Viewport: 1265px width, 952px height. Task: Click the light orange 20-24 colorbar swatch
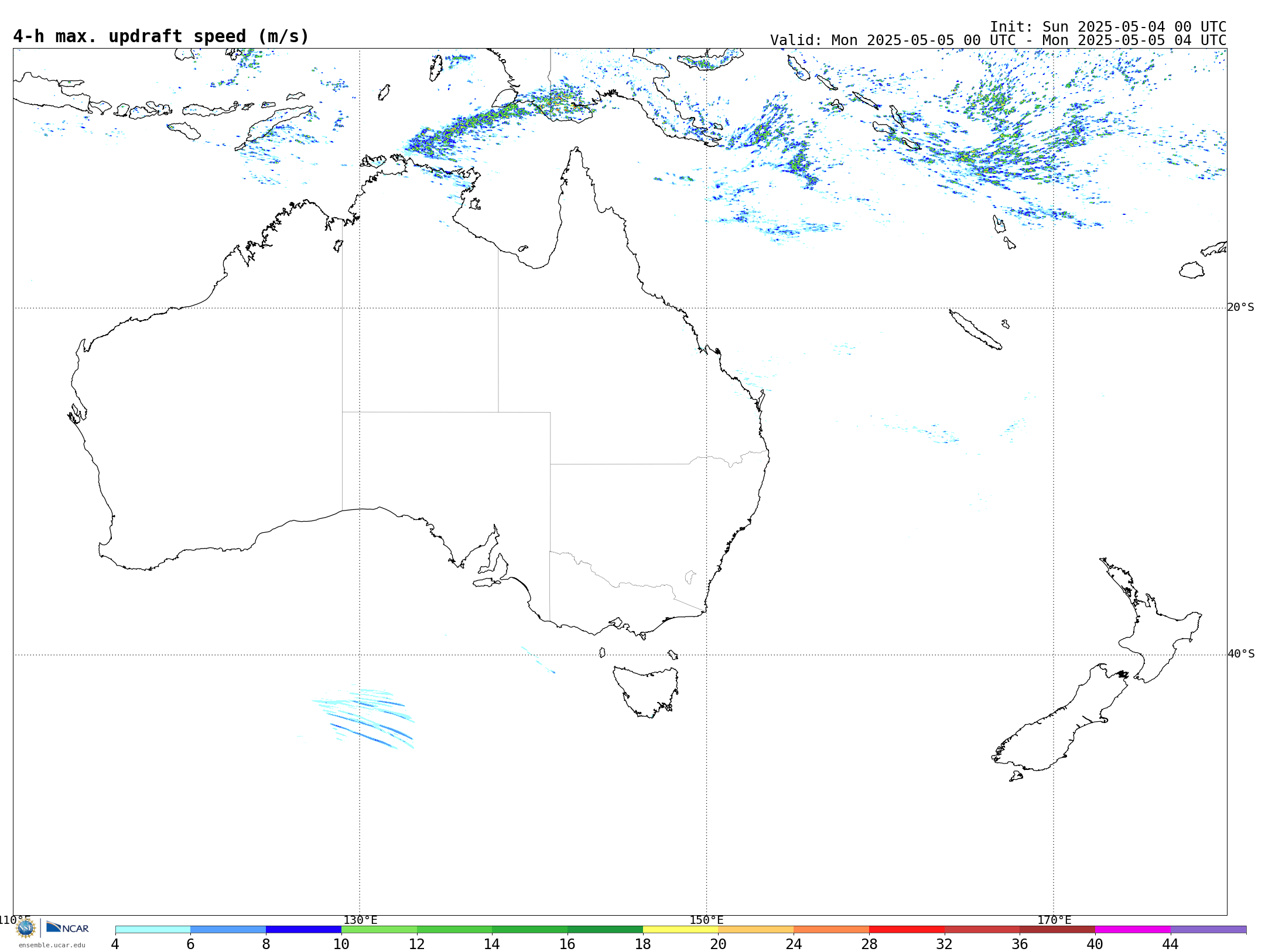tap(756, 929)
